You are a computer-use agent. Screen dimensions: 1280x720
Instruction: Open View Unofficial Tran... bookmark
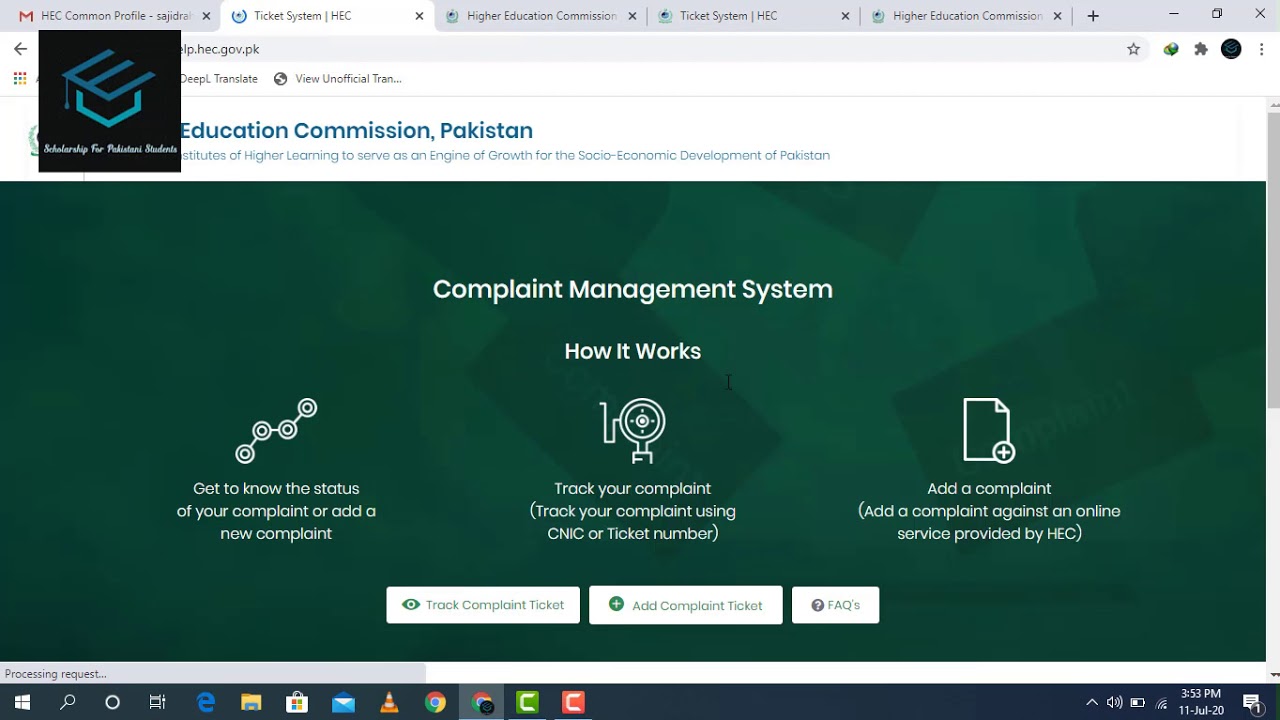point(338,79)
